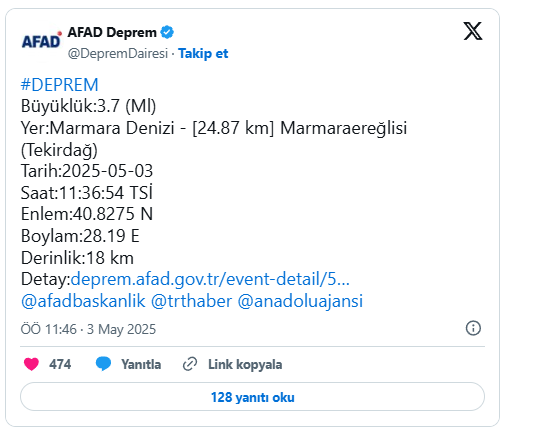Screen dimensions: 551x436
Task: Open the @DepremDairesi handle
Action: click(x=118, y=53)
